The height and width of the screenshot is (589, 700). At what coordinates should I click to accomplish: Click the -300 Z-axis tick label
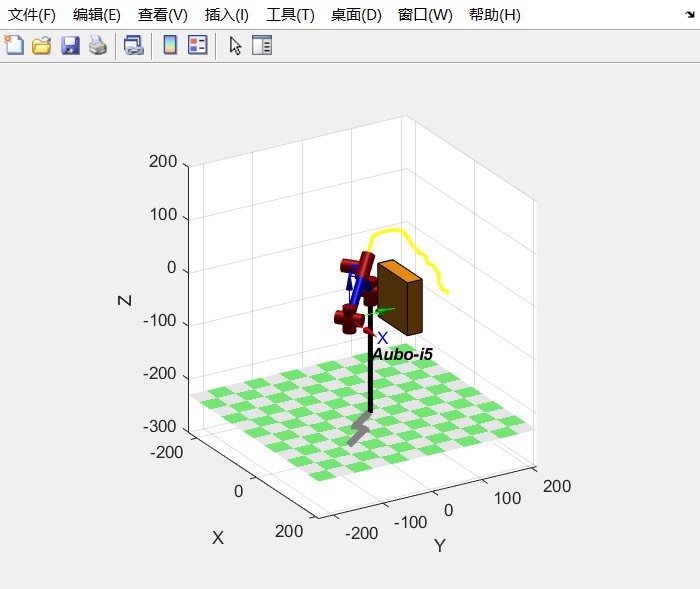click(x=160, y=426)
